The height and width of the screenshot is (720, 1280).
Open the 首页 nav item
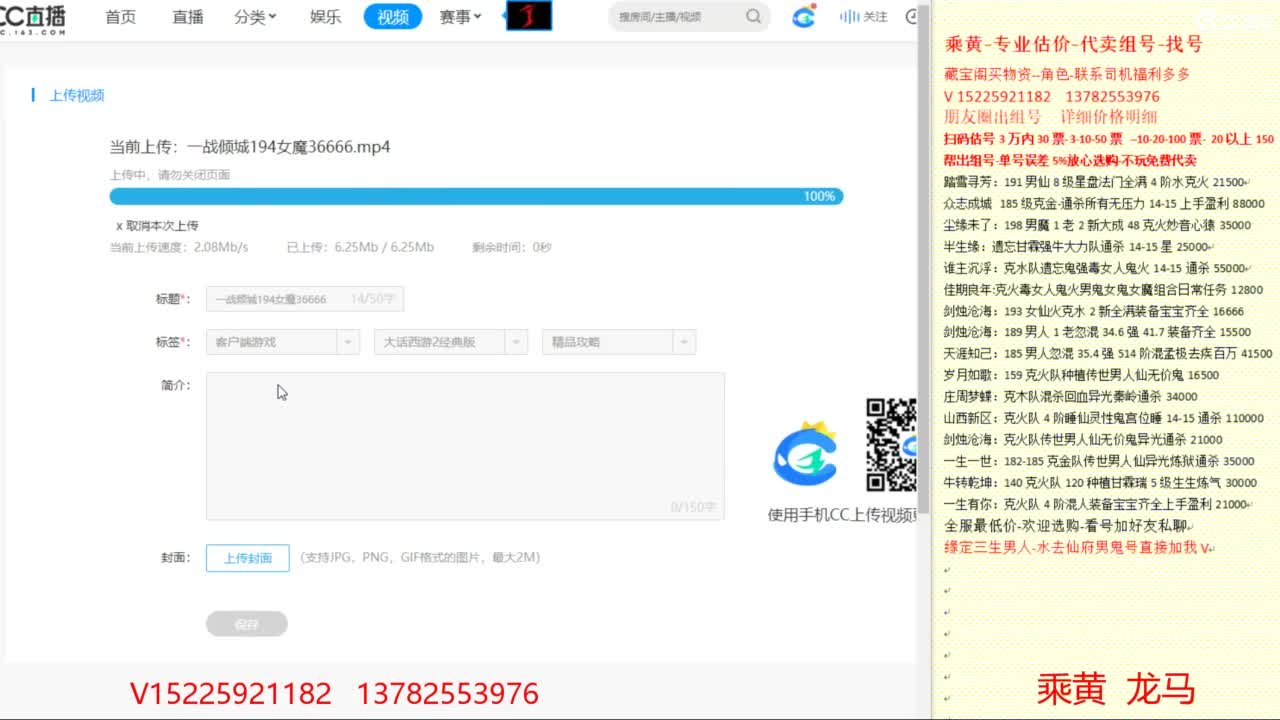(121, 17)
